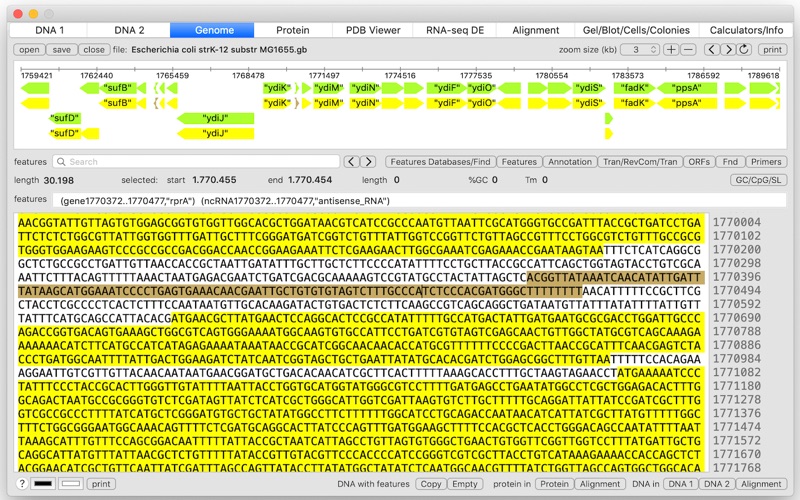Select the white color swatch
800x500 pixels.
[71, 484]
